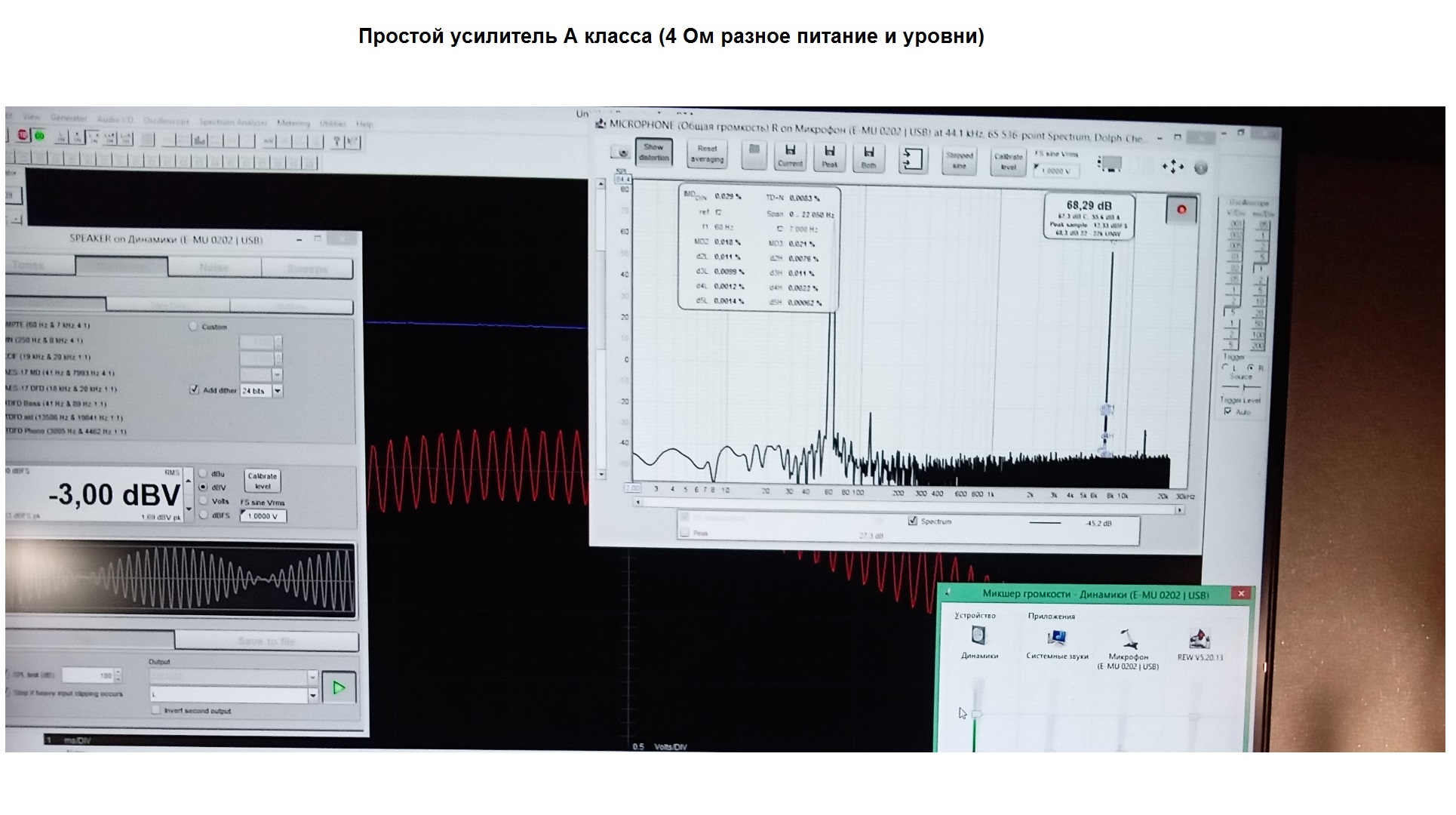Switch to the Sweeps generator tab
The height and width of the screenshot is (815, 1456).
tap(306, 269)
